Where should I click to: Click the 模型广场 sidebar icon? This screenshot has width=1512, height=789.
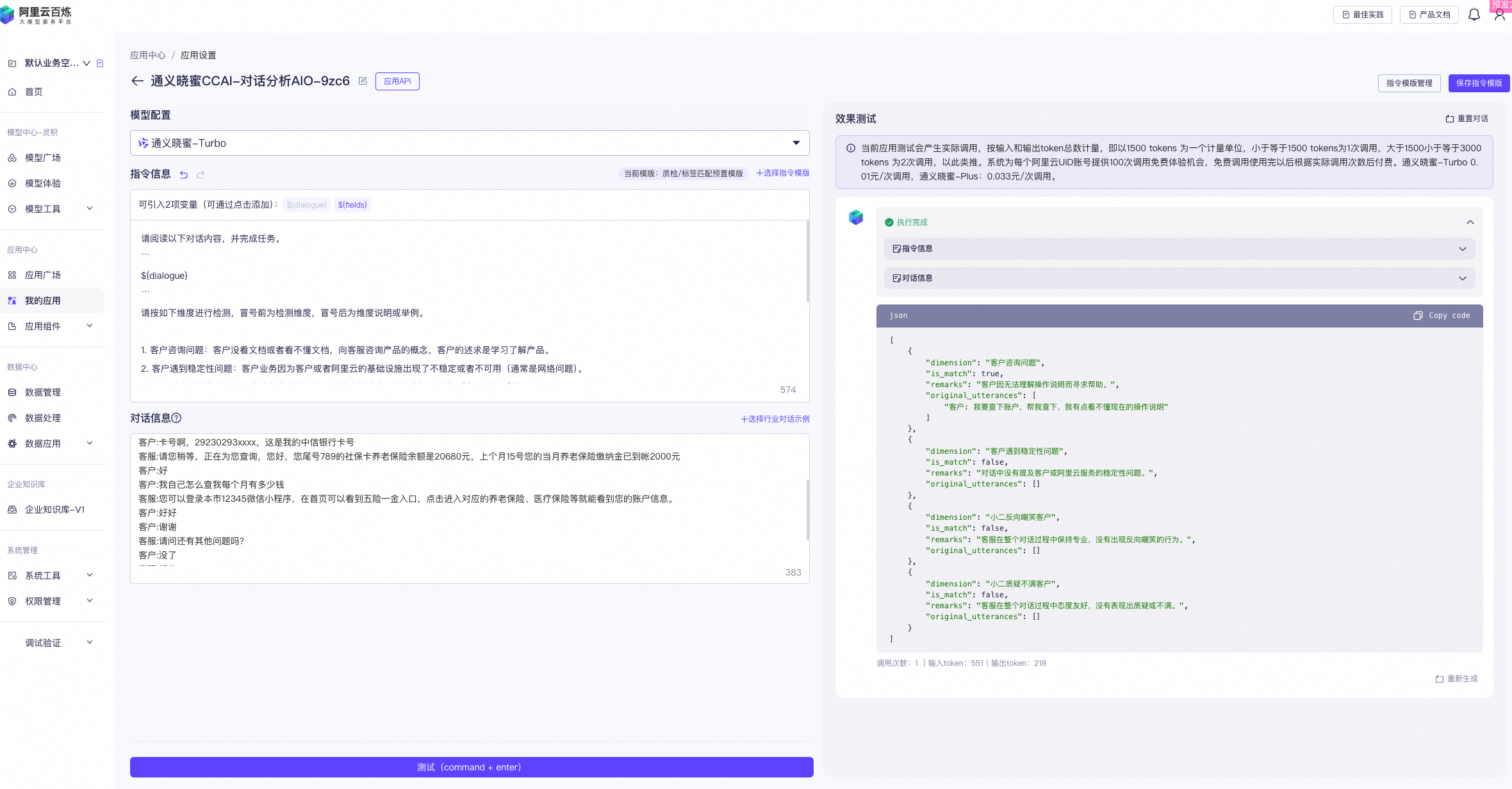coord(12,158)
